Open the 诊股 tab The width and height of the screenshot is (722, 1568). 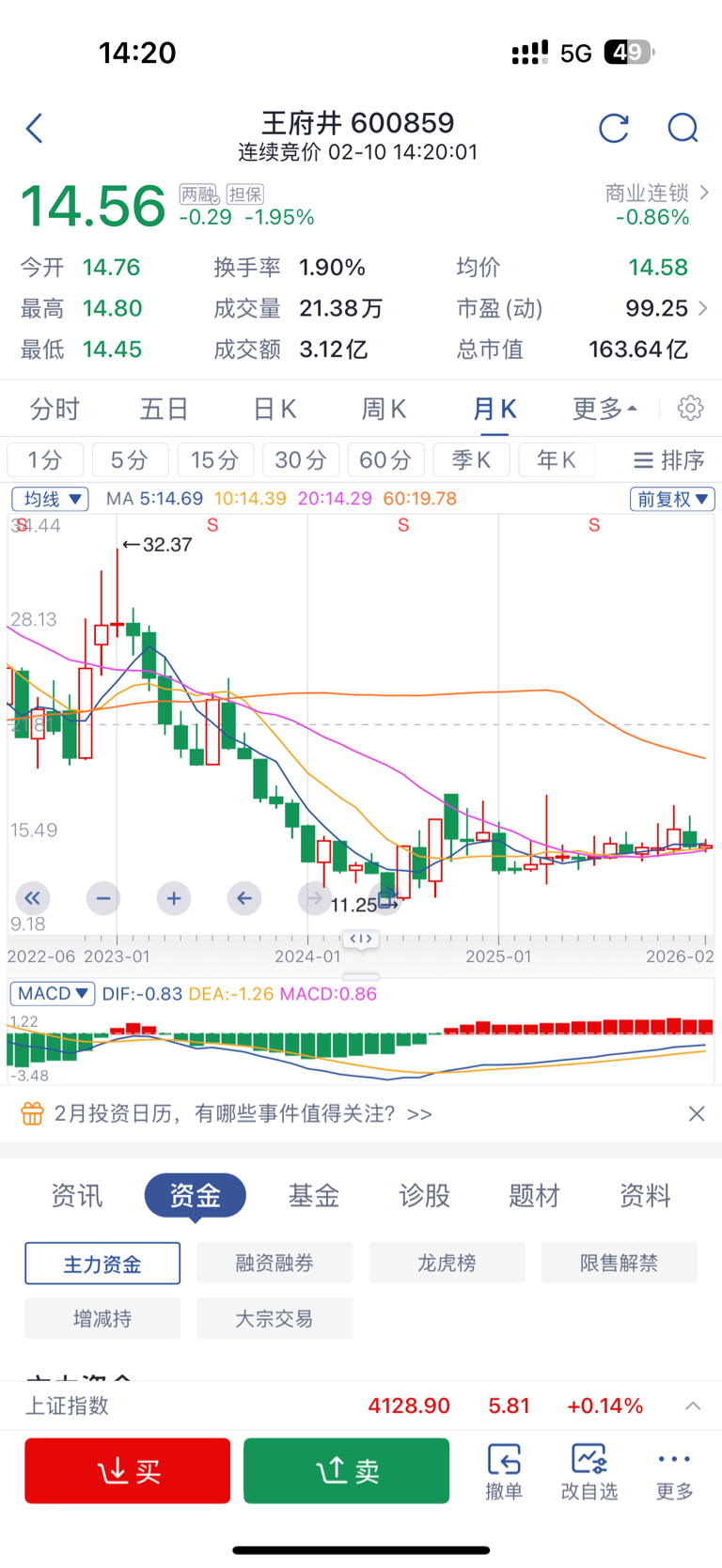pyautogui.click(x=425, y=1196)
